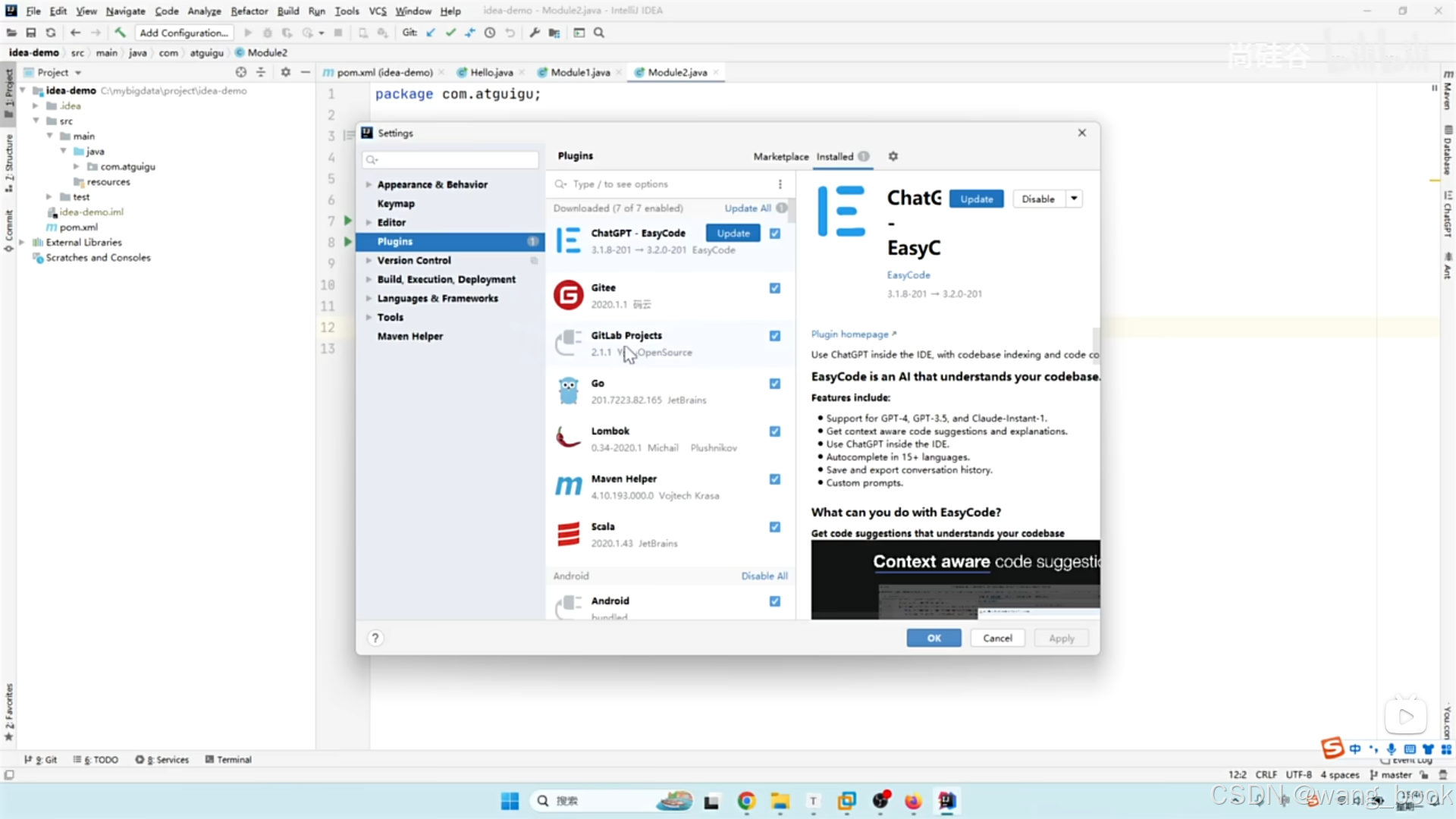Switch to the Installed tab
This screenshot has height=819, width=1456.
tap(835, 156)
